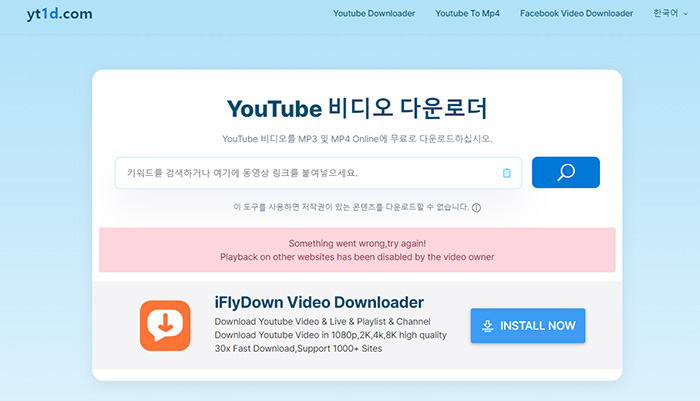Viewport: 700px width, 401px height.
Task: Click the copyright notice info icon
Action: point(476,208)
